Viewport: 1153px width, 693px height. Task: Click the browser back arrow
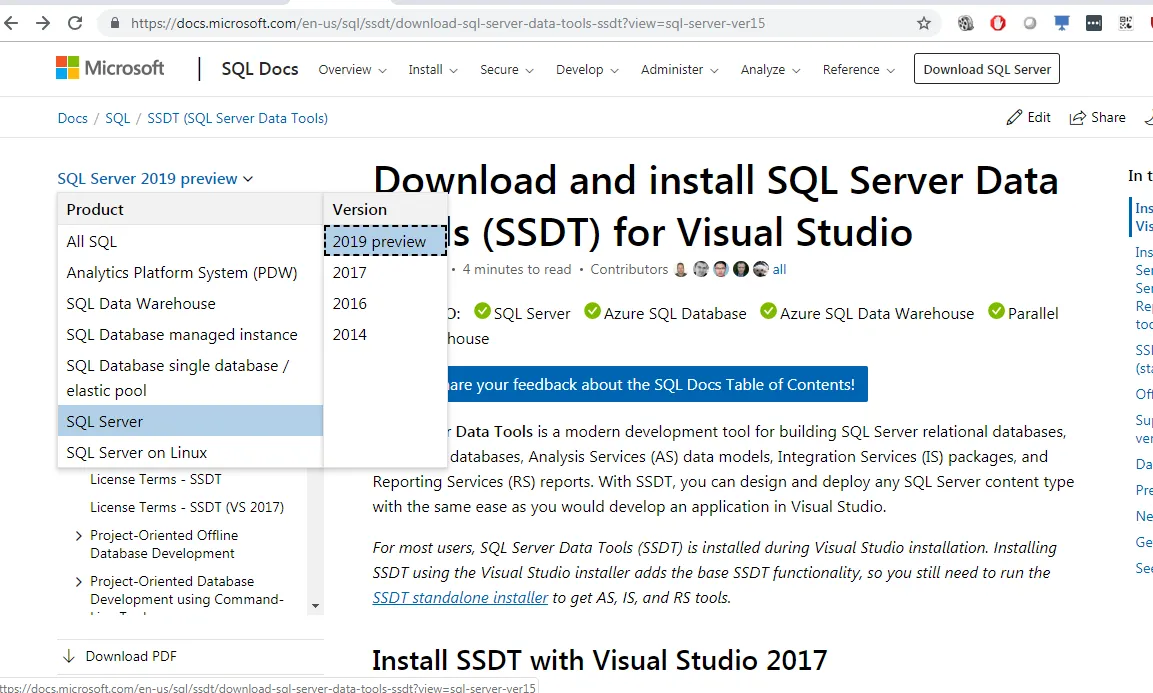point(11,24)
